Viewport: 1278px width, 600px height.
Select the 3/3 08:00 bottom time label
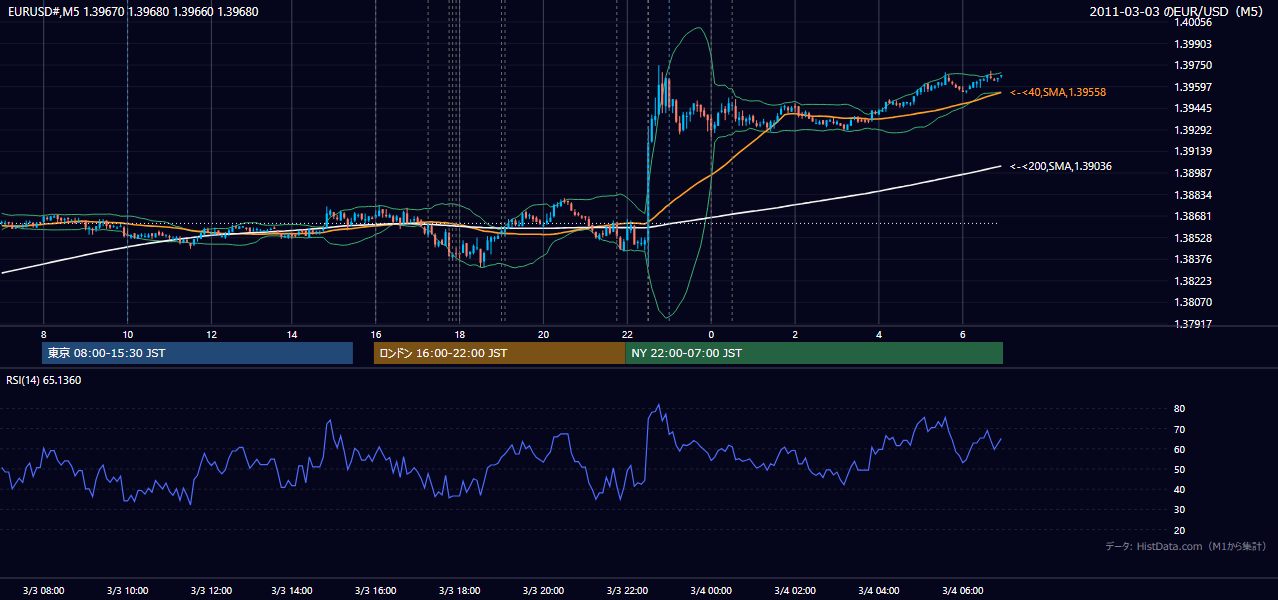[43, 591]
